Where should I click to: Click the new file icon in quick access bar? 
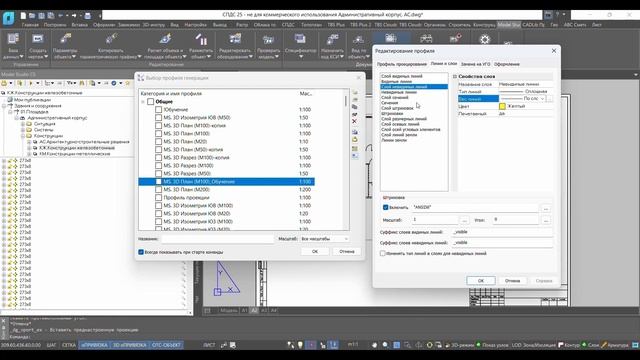click(23, 16)
